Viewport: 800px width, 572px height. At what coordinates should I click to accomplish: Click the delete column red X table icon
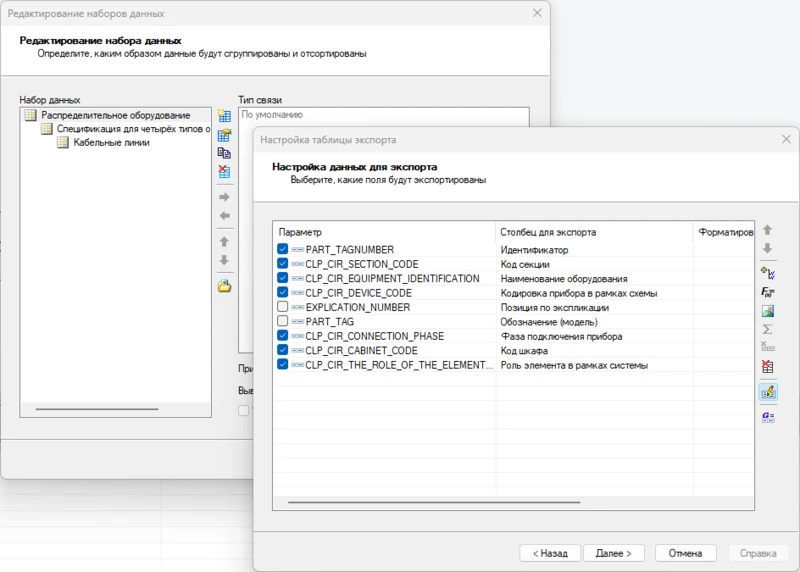768,367
